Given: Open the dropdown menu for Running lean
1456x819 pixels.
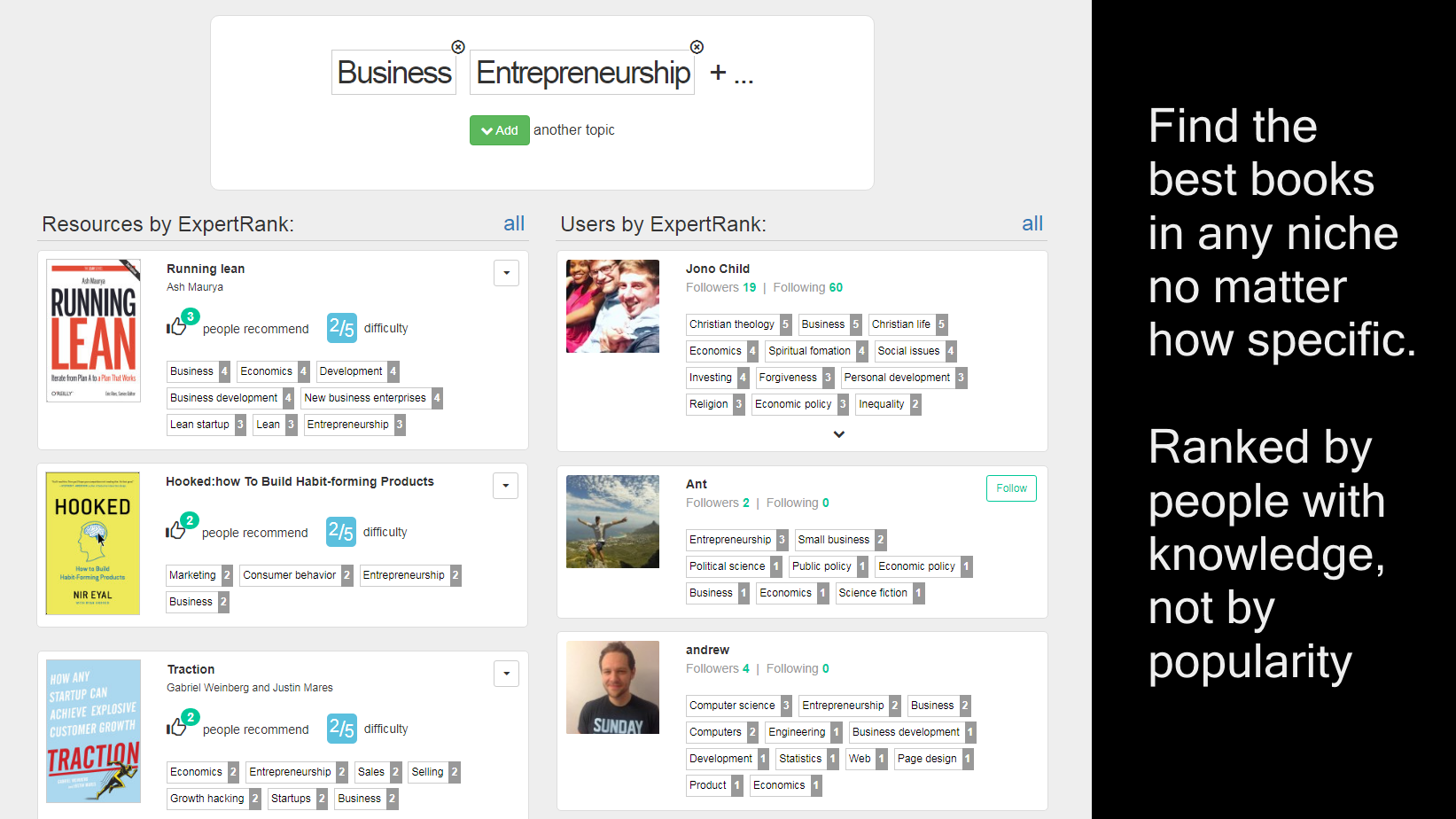Looking at the screenshot, I should (506, 273).
